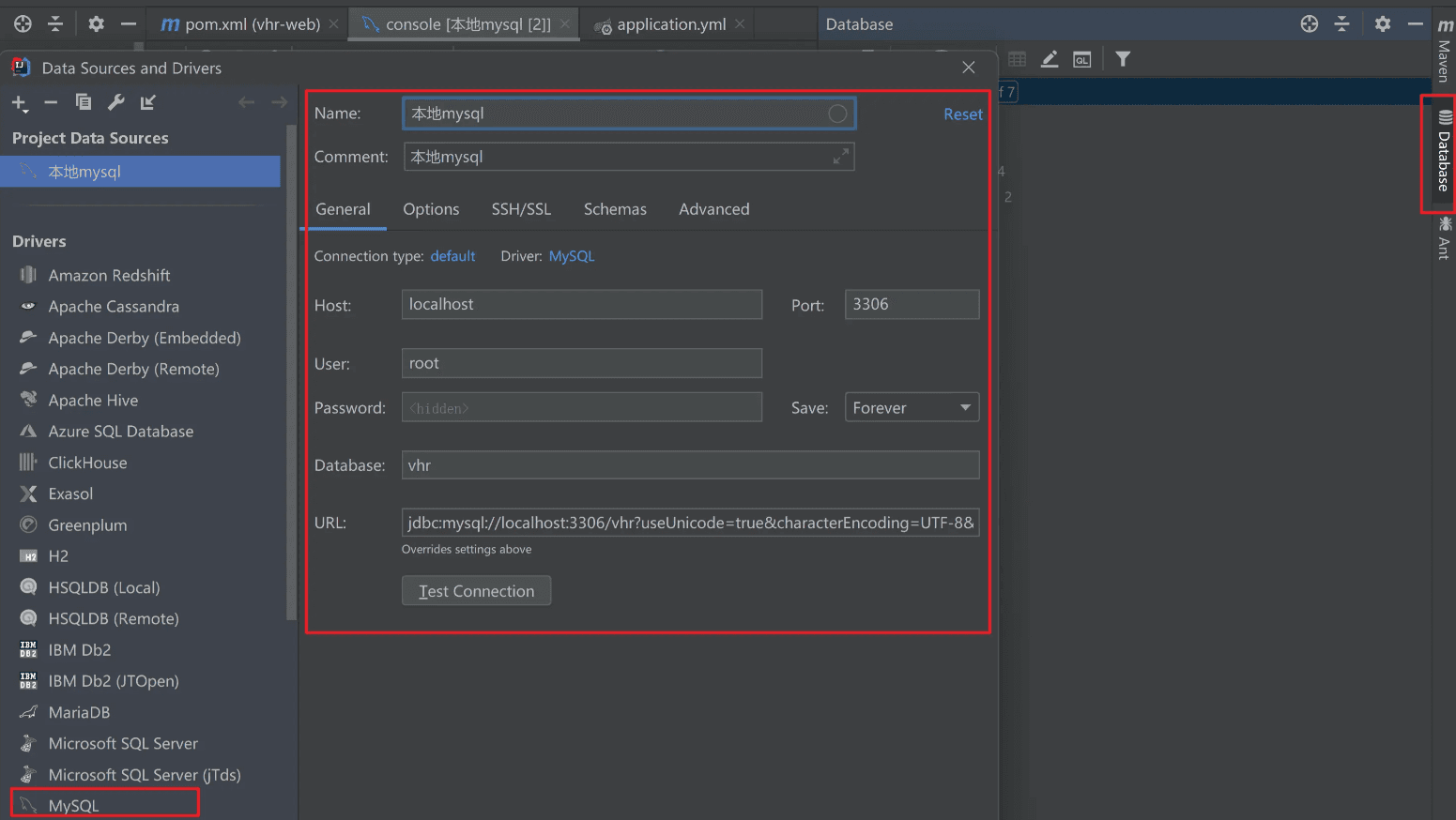Click the JDBC URL field

(x=690, y=523)
